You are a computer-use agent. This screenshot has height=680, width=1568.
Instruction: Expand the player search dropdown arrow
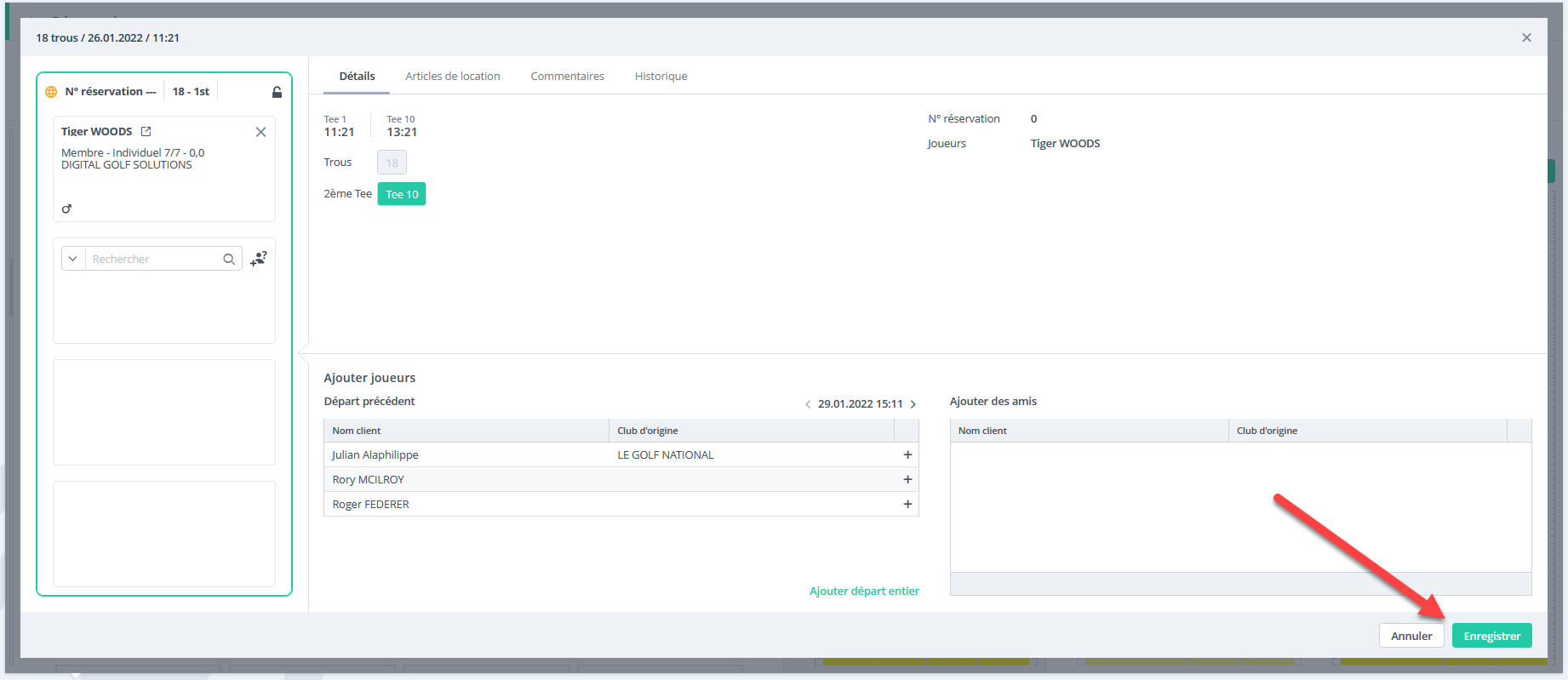coord(73,259)
